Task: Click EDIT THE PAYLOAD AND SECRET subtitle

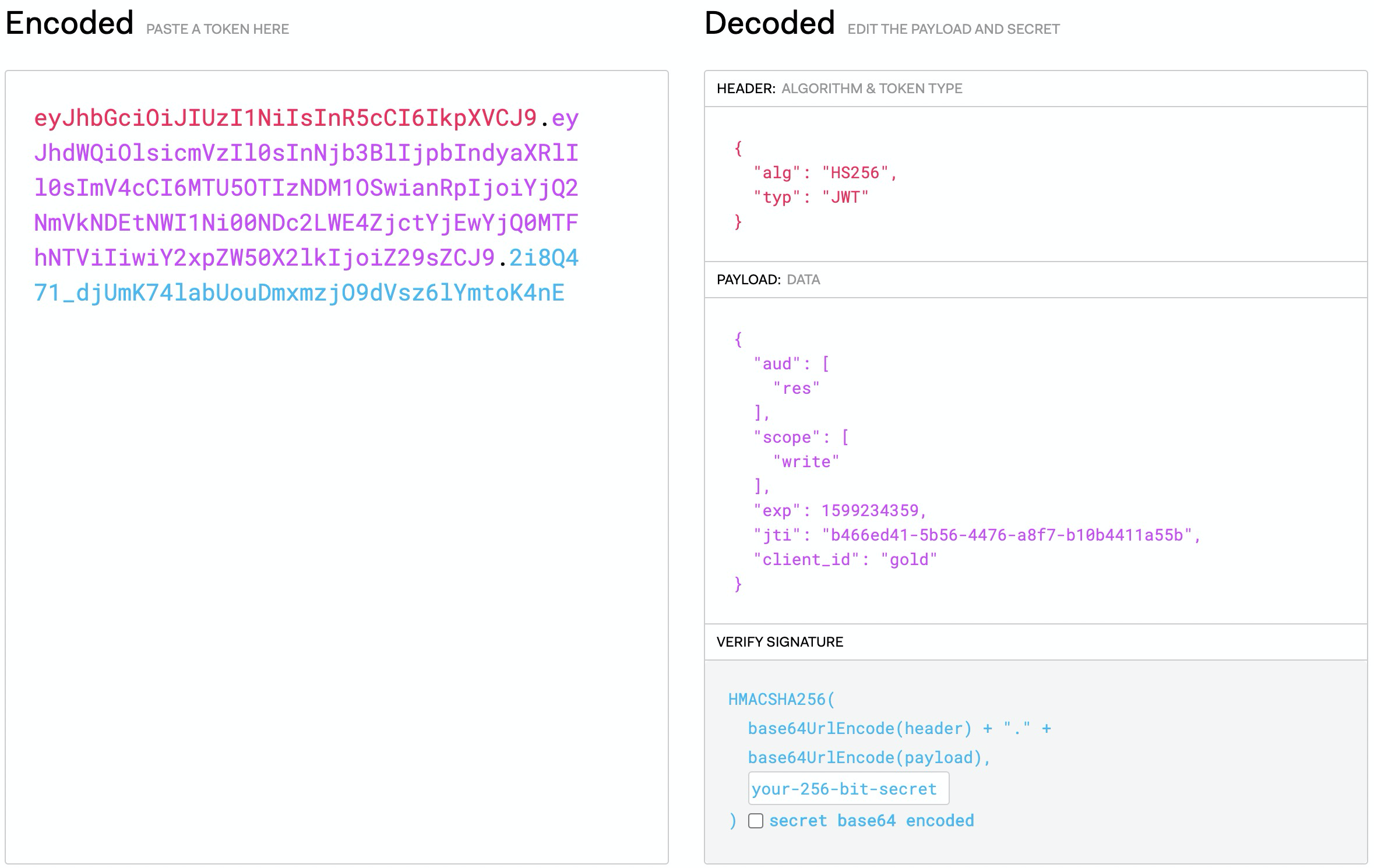Action: (x=954, y=29)
